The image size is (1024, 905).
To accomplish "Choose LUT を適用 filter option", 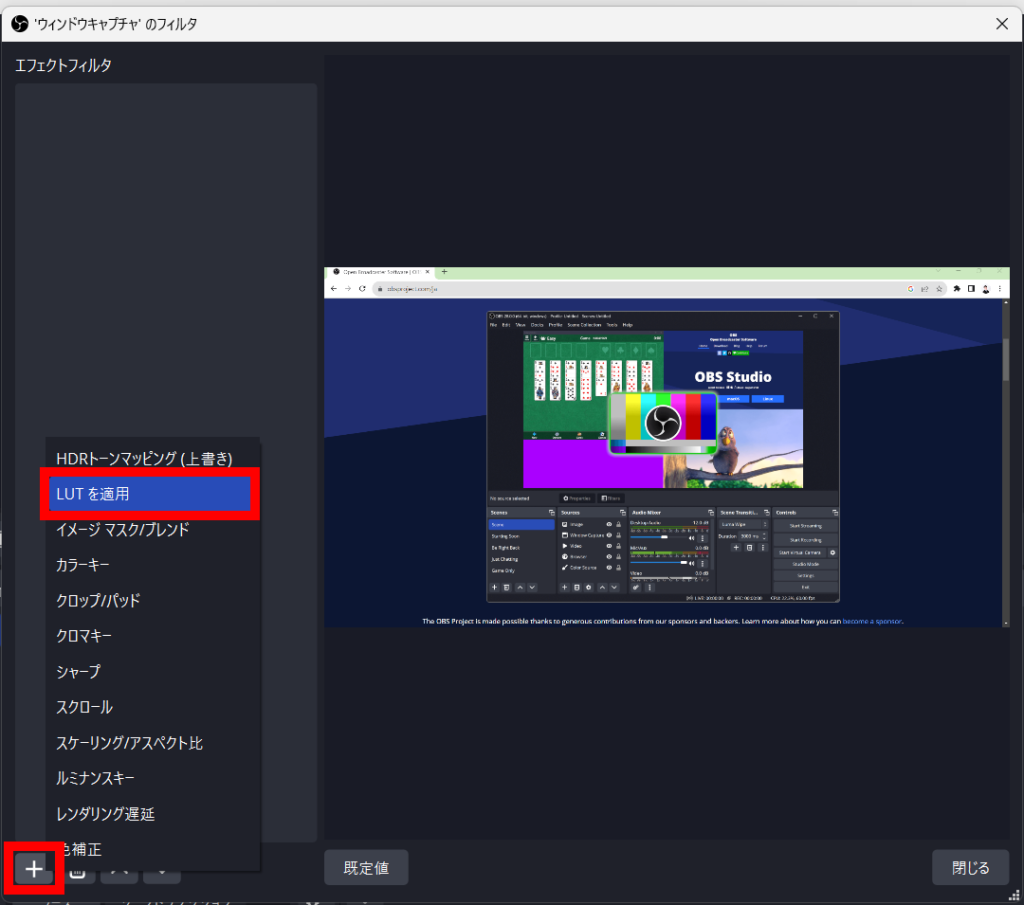I will [150, 494].
